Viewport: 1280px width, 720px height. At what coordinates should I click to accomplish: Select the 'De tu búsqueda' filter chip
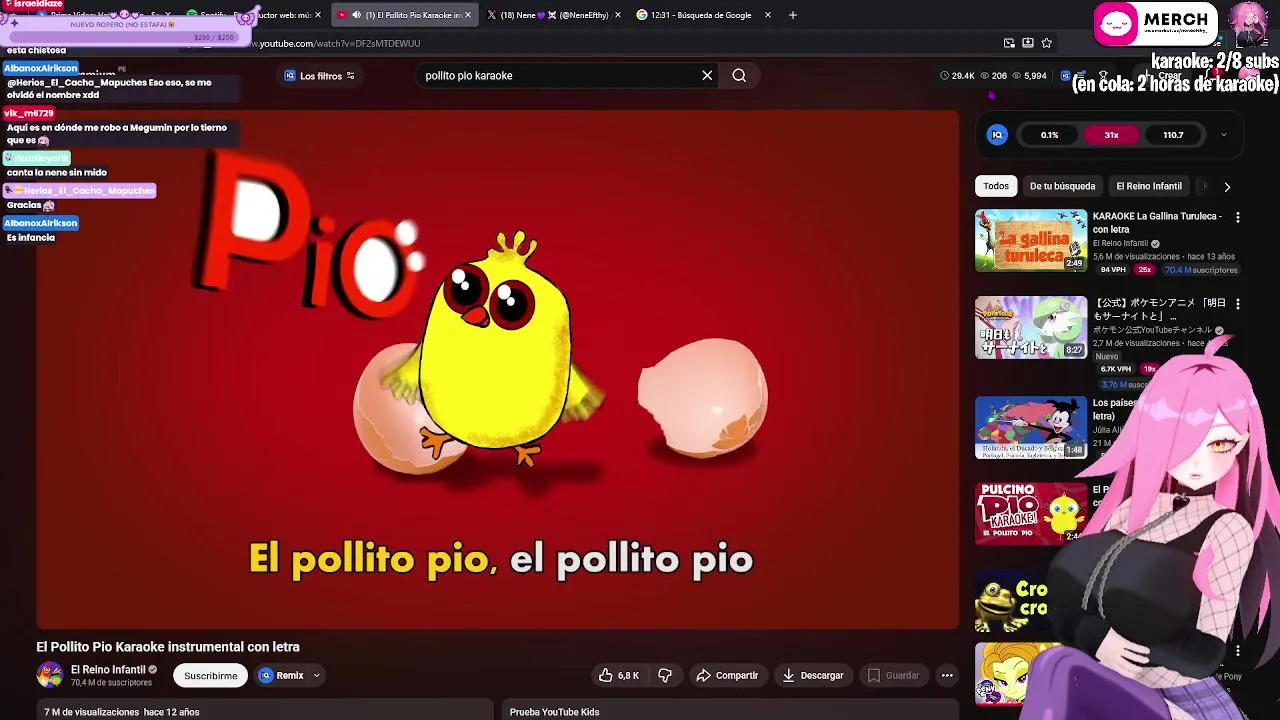[1062, 186]
